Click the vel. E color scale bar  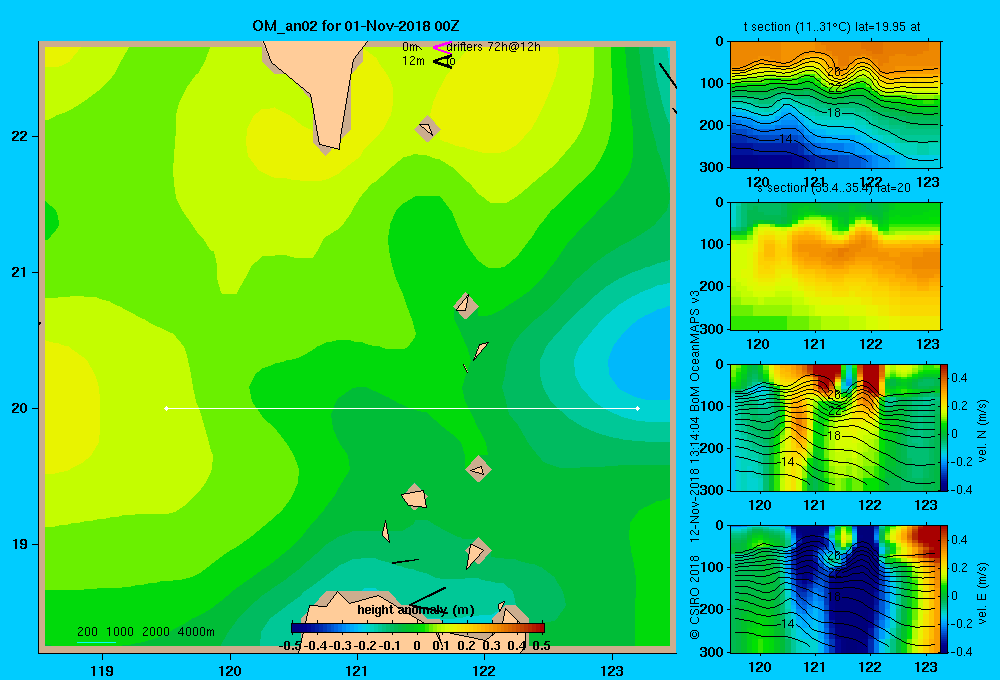coord(945,589)
